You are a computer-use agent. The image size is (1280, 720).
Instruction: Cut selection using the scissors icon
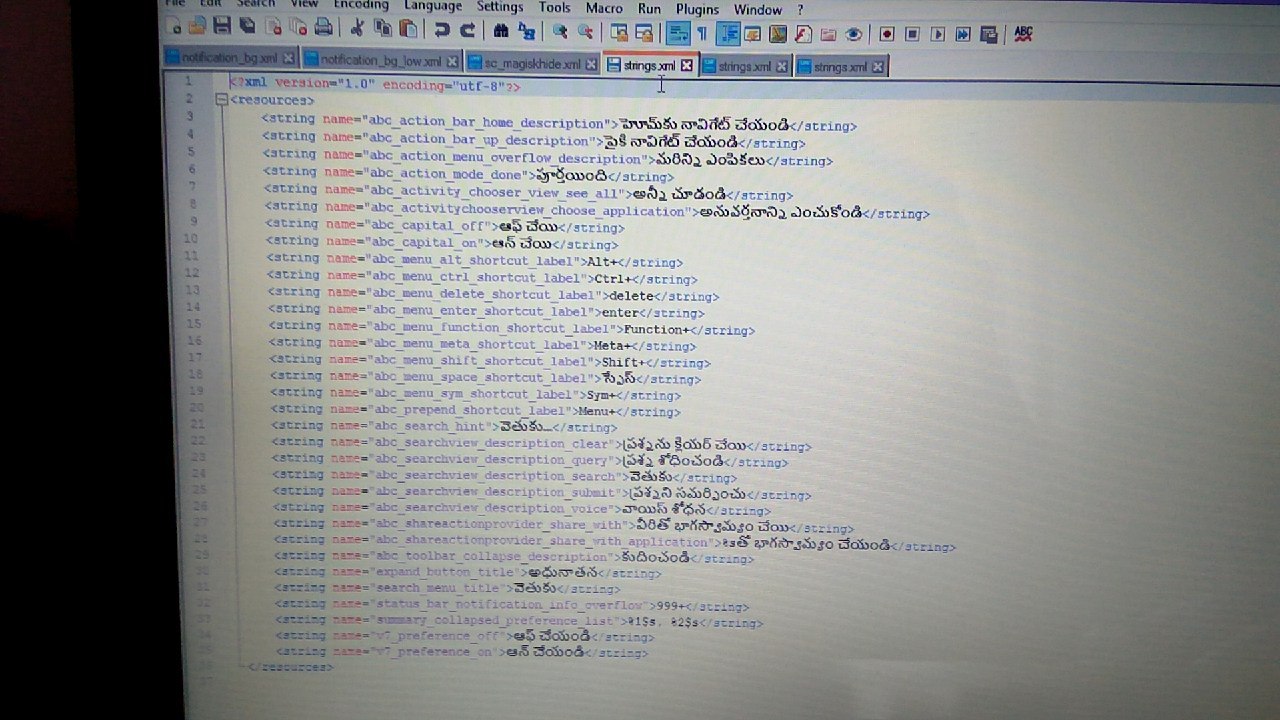click(x=358, y=28)
